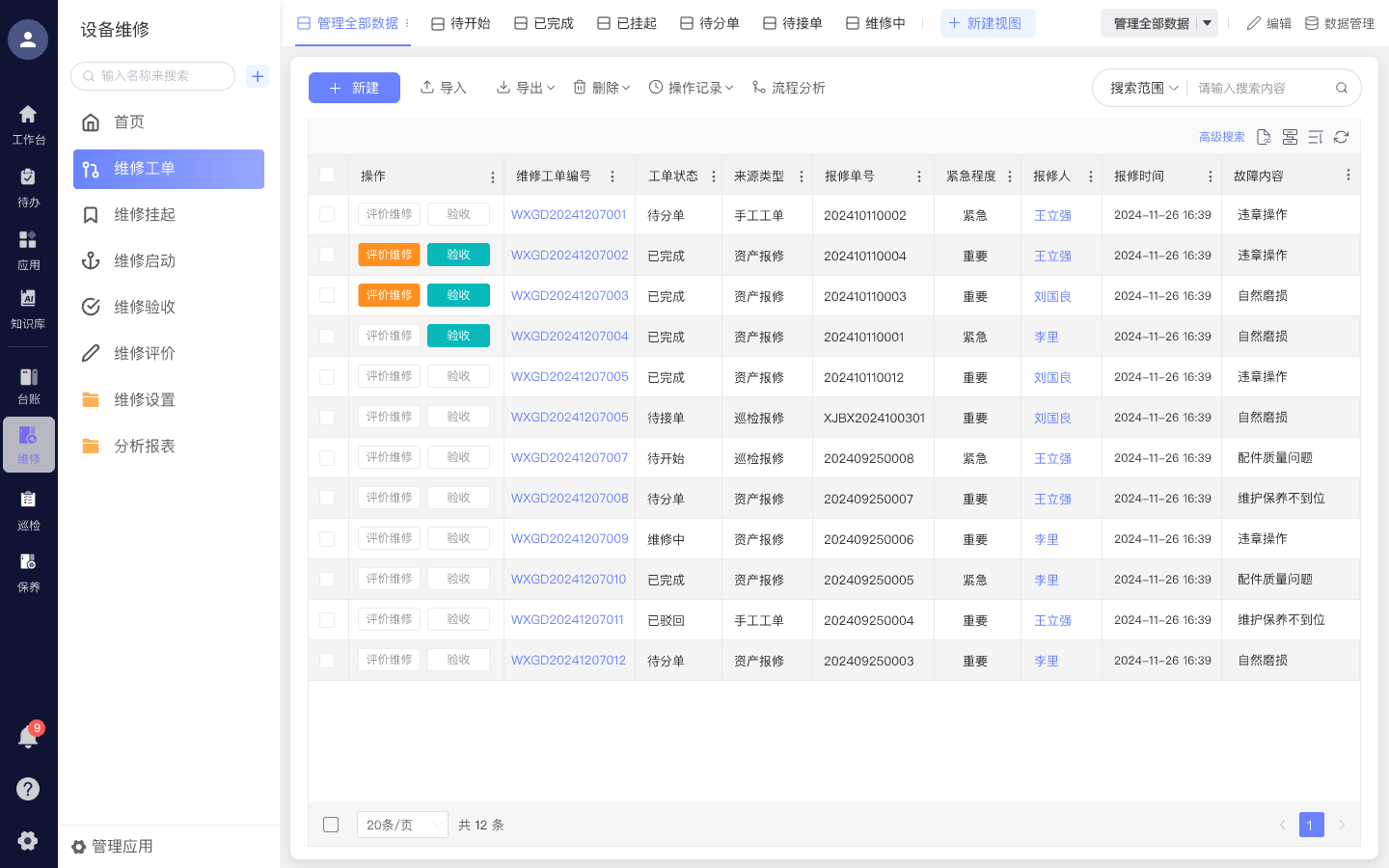Image resolution: width=1389 pixels, height=868 pixels.
Task: Click the 新建 create button
Action: pos(354,87)
